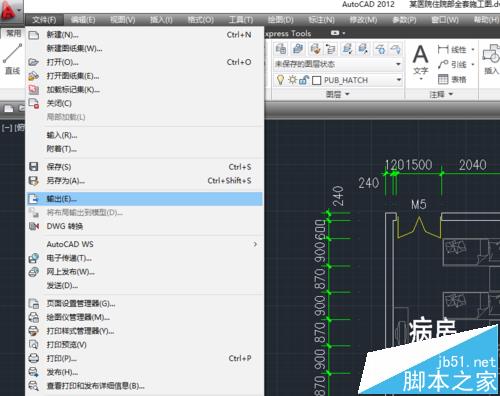Choose 电子传递(T)... menu entry
The height and width of the screenshot is (396, 500).
144,258
